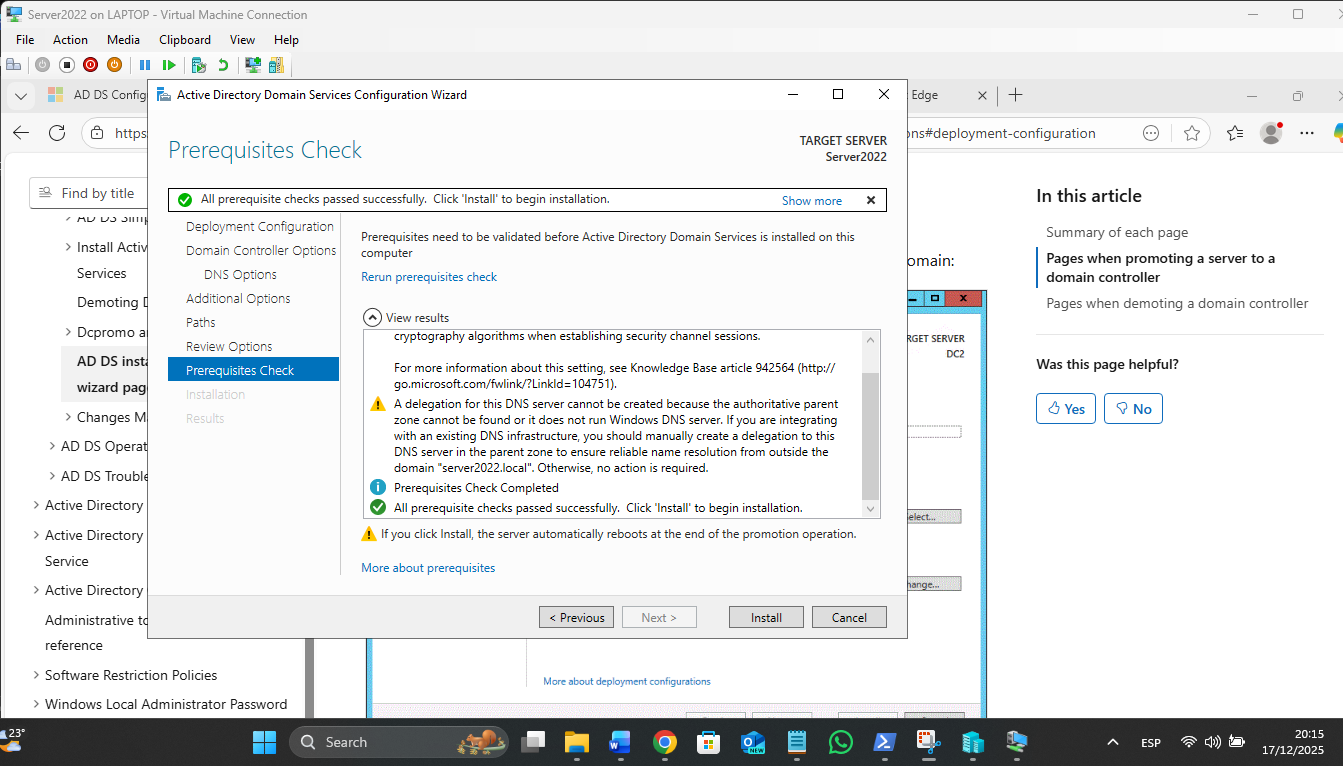
Task: Open the Clipboard menu
Action: pyautogui.click(x=184, y=40)
